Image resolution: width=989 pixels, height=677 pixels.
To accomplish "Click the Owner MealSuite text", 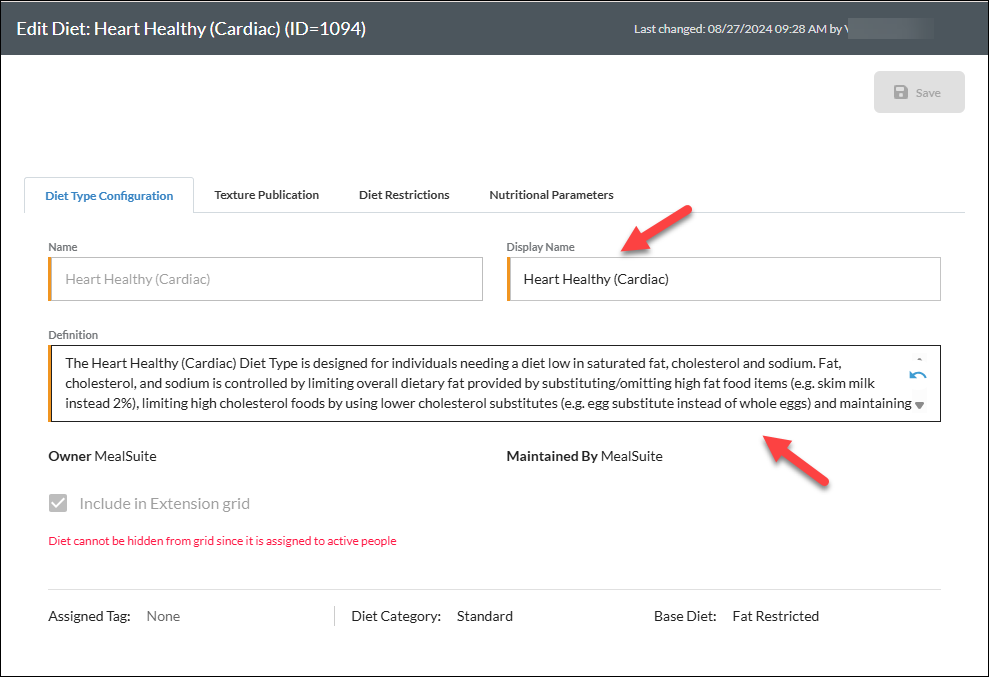I will [102, 456].
